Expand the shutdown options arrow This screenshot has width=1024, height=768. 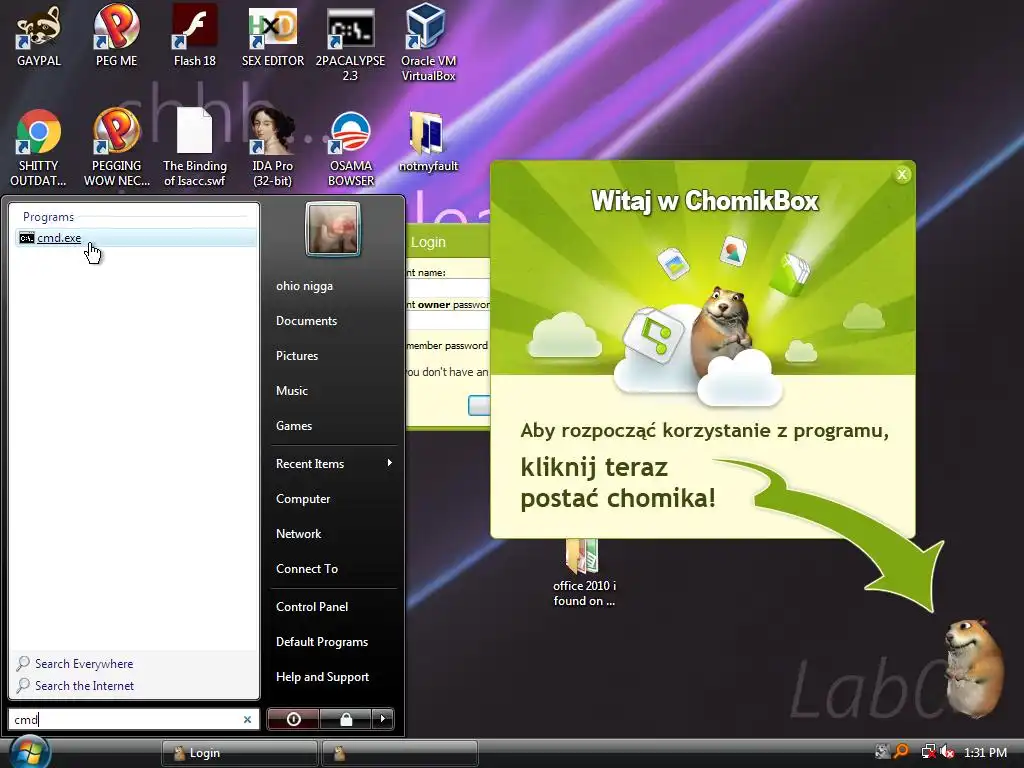383,719
